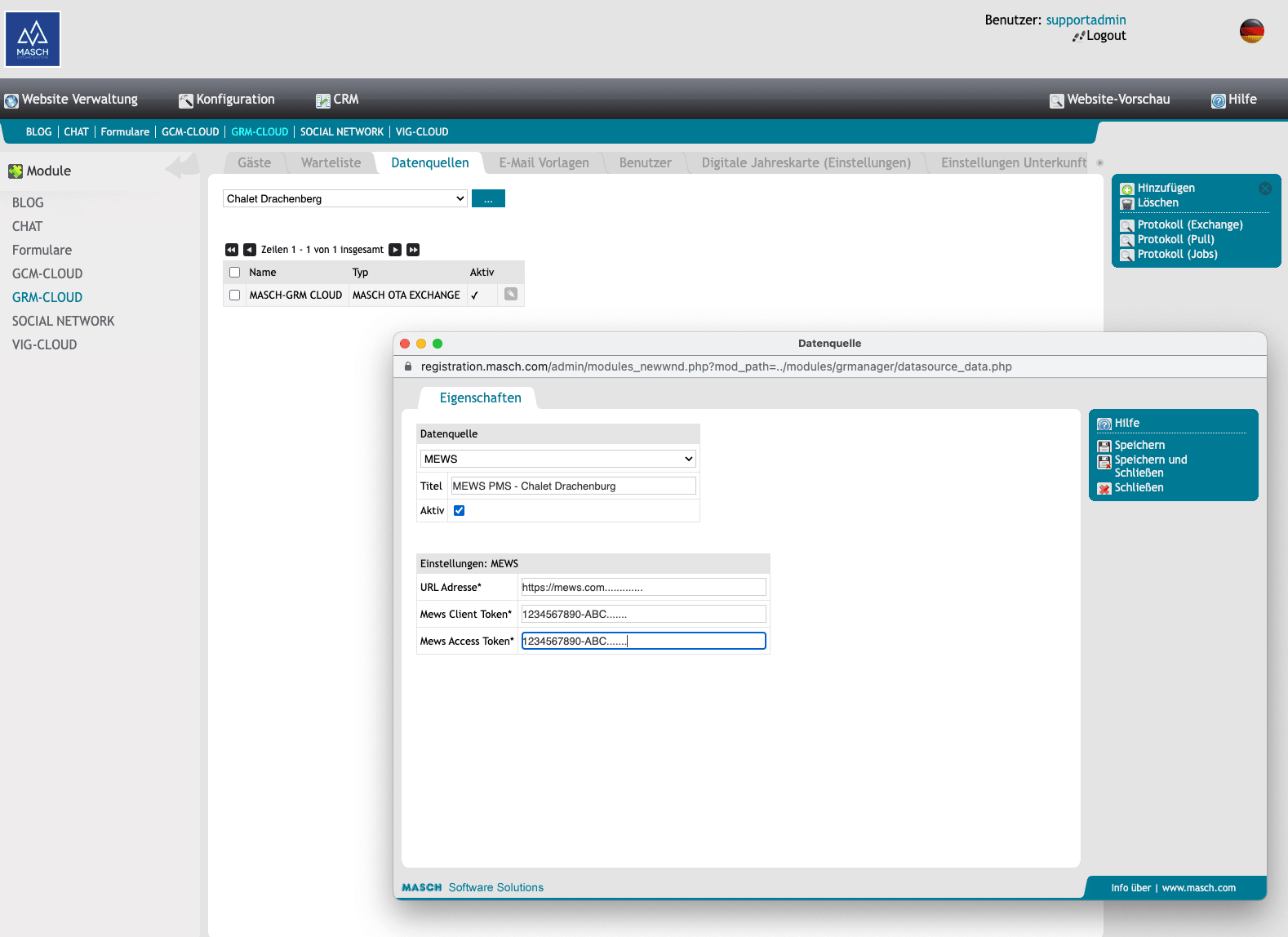Open the Chalet Drachenberg property dropdown
This screenshot has height=937, width=1288.
pyautogui.click(x=344, y=199)
